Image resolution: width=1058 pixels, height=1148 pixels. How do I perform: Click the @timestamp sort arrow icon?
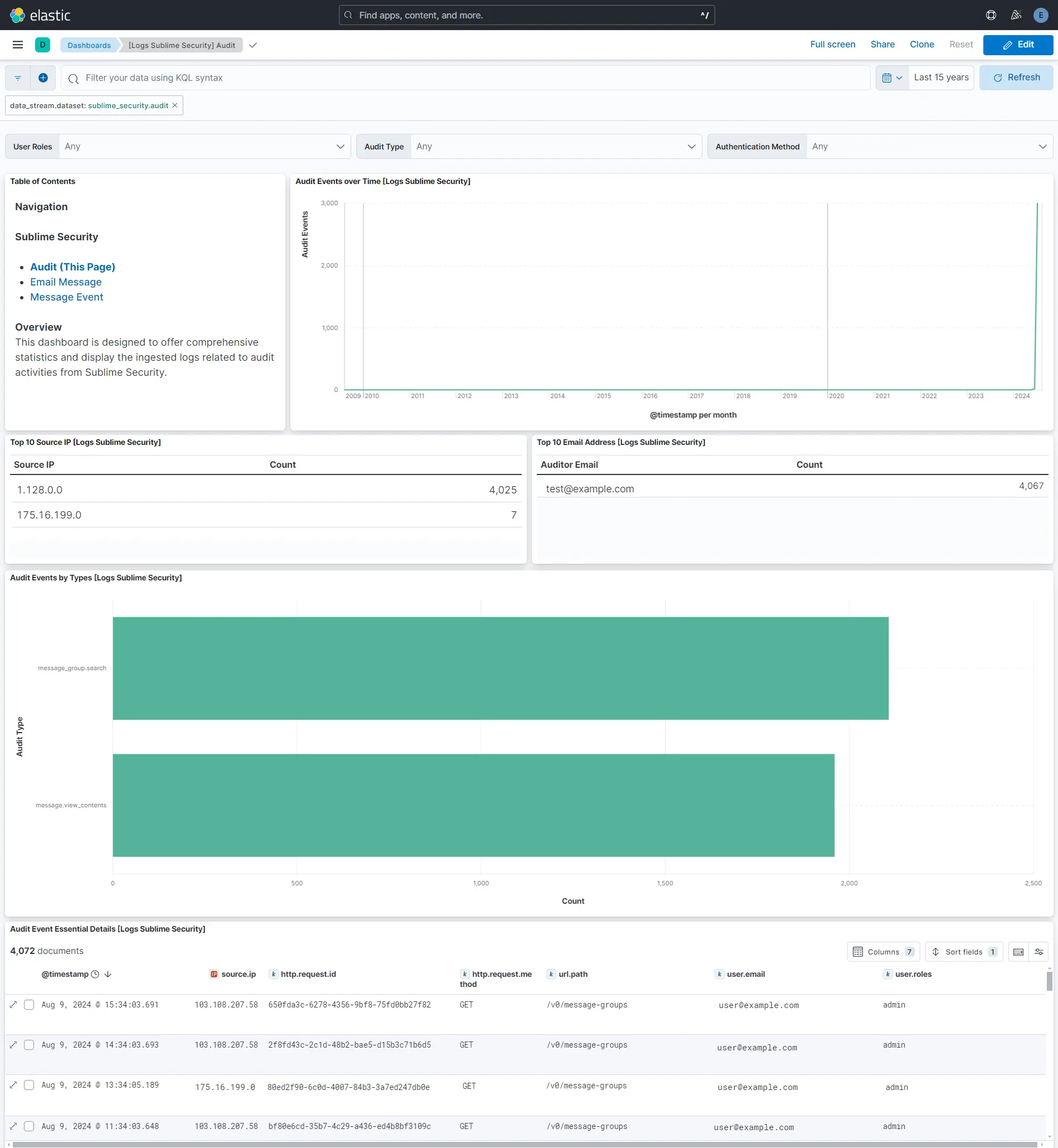108,974
